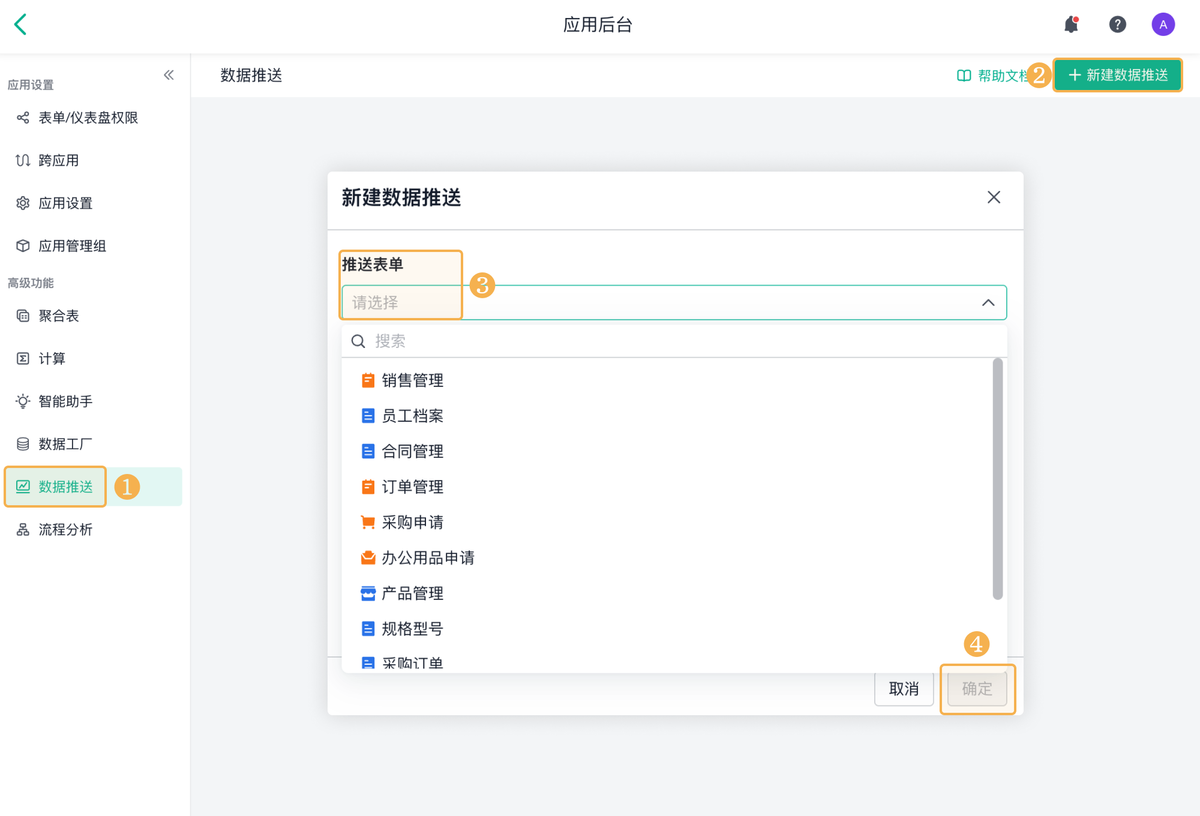
Task: Close the 新建数据推送 dialog
Action: 993,197
